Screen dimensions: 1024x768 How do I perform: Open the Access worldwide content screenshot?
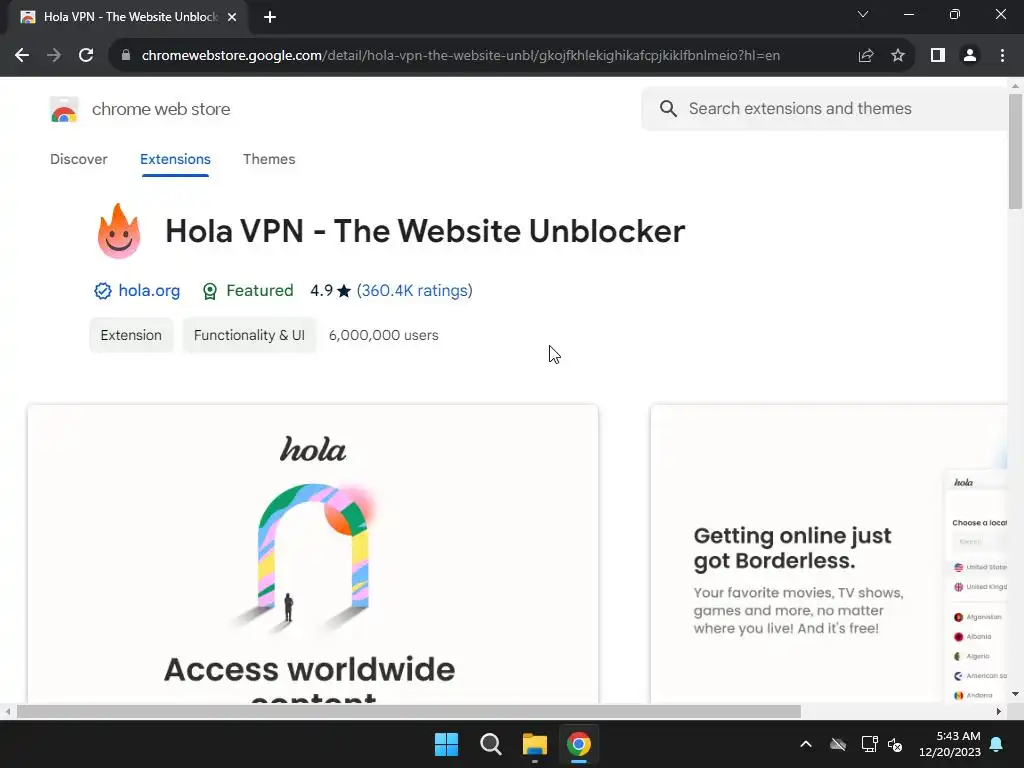(313, 554)
